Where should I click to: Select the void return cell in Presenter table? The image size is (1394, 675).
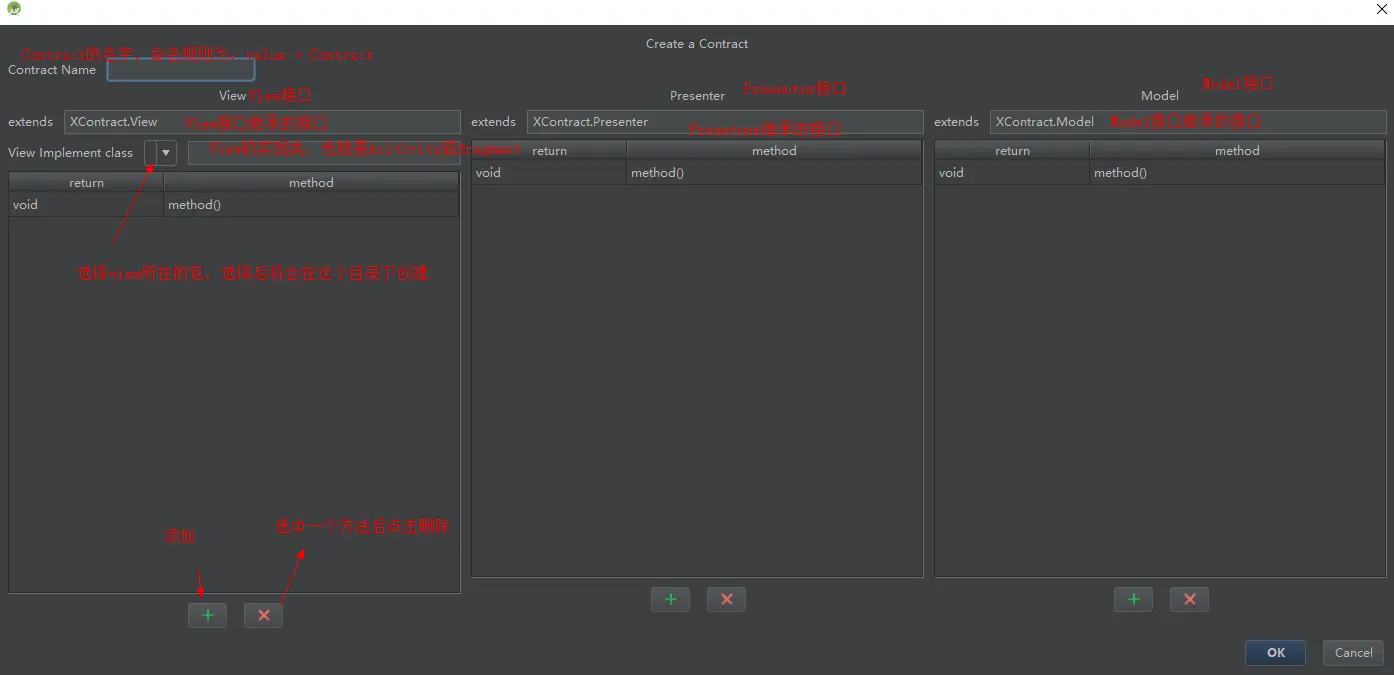549,173
